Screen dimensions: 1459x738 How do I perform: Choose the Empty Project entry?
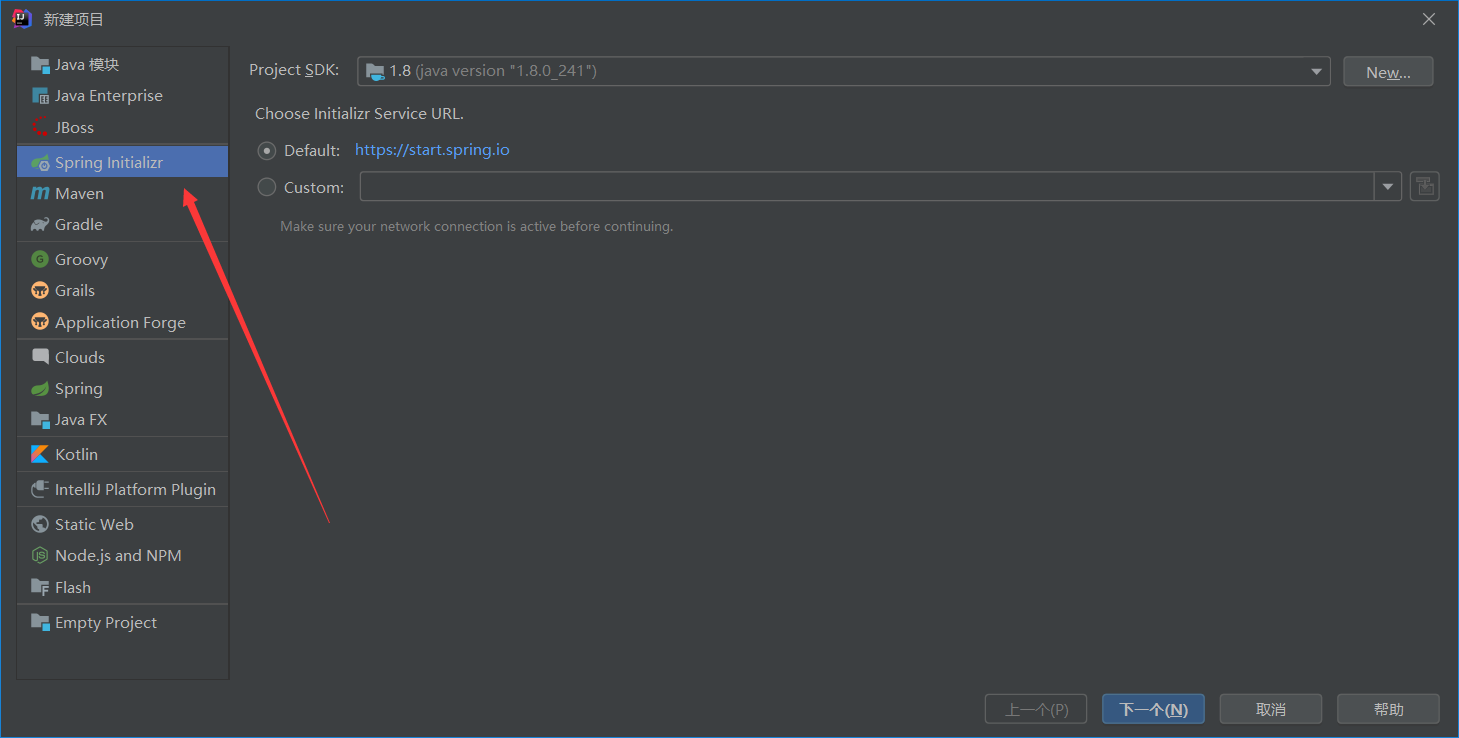122,622
